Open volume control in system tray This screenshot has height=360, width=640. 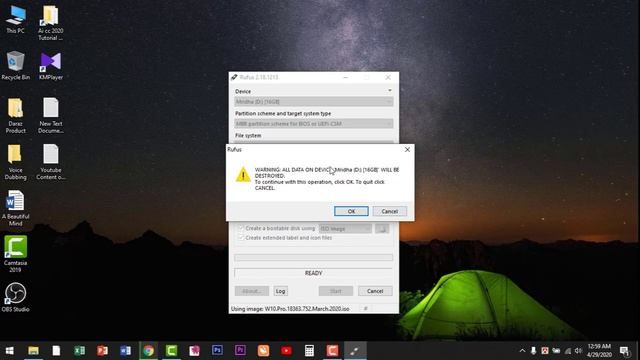(578, 351)
